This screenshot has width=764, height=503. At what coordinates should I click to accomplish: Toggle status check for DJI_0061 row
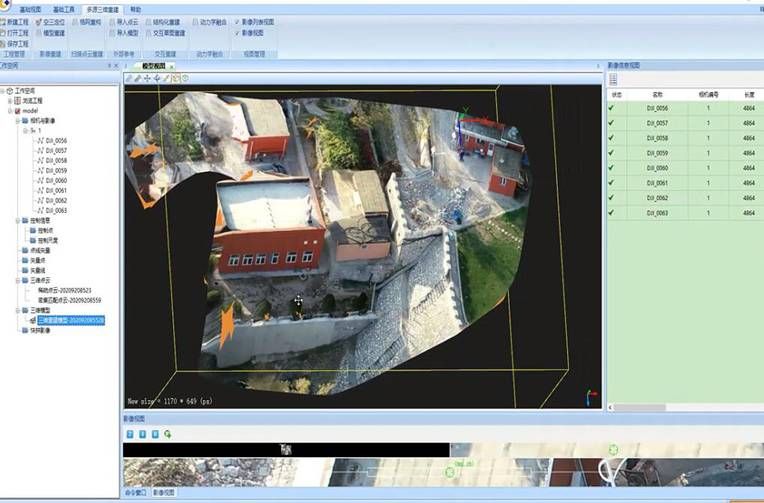pyautogui.click(x=611, y=183)
